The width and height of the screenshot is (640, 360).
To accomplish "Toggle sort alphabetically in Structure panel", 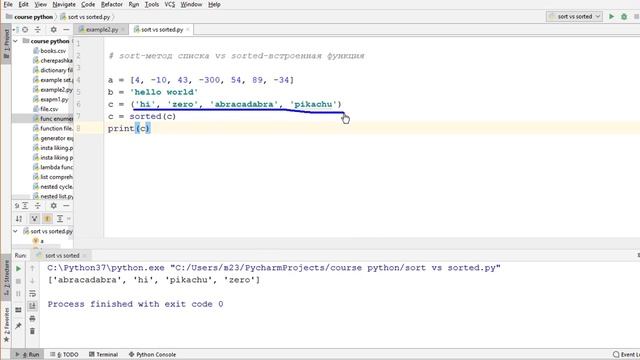I will tap(19, 219).
